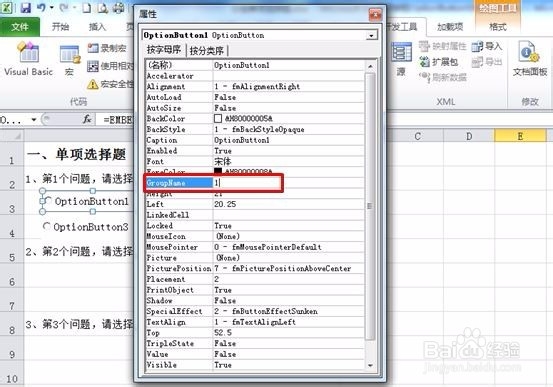Image resolution: width=553 pixels, height=387 pixels.
Task: Select column header C
Action: point(418,136)
